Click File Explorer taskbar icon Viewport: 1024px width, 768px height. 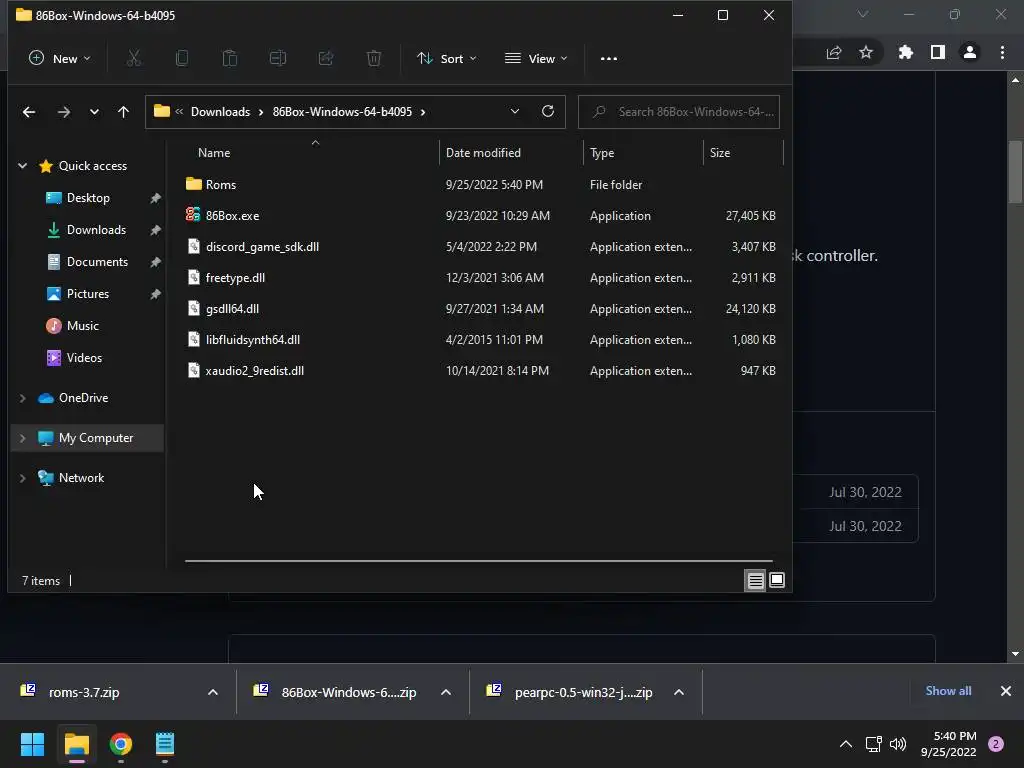[x=76, y=744]
